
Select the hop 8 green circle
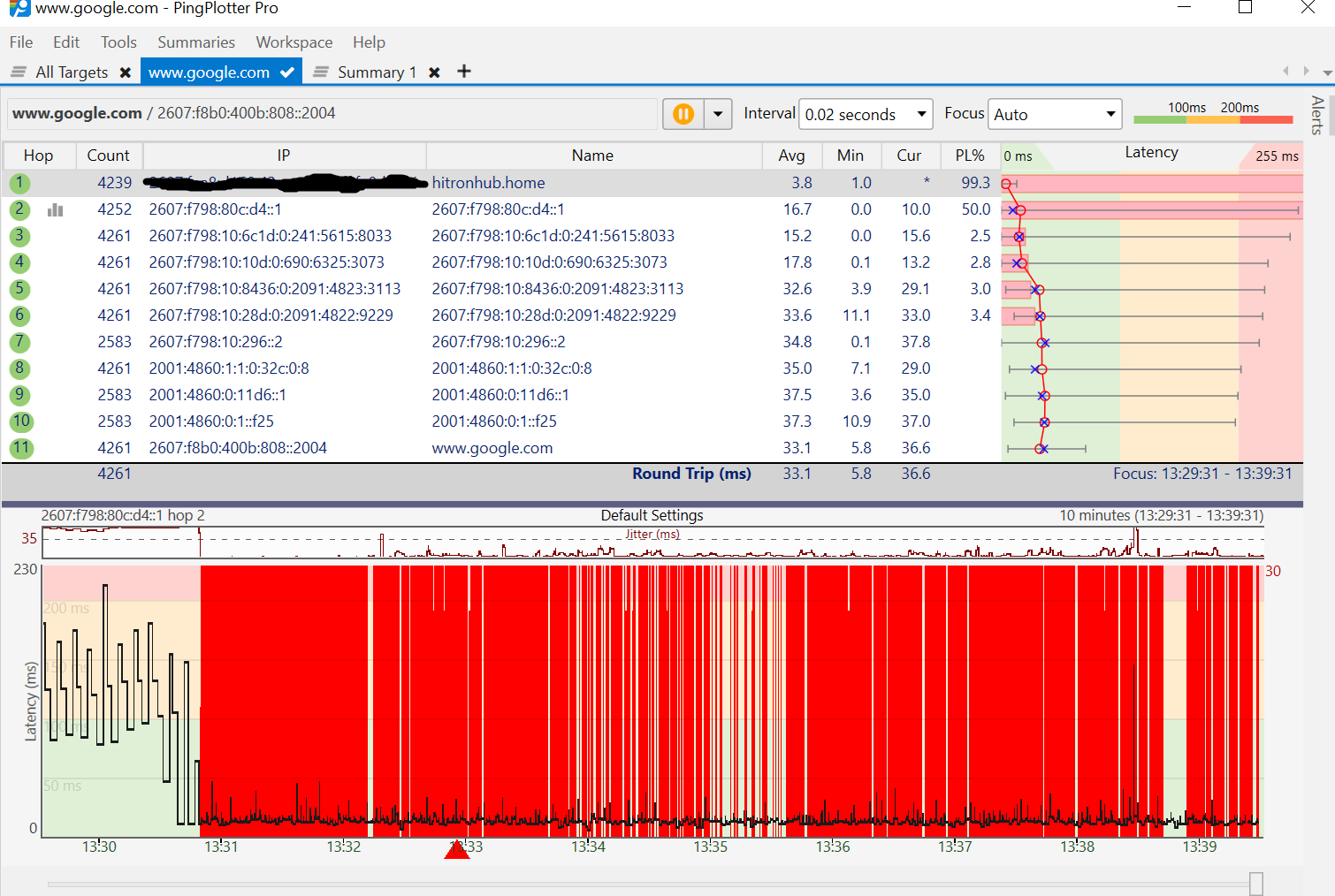[x=19, y=368]
